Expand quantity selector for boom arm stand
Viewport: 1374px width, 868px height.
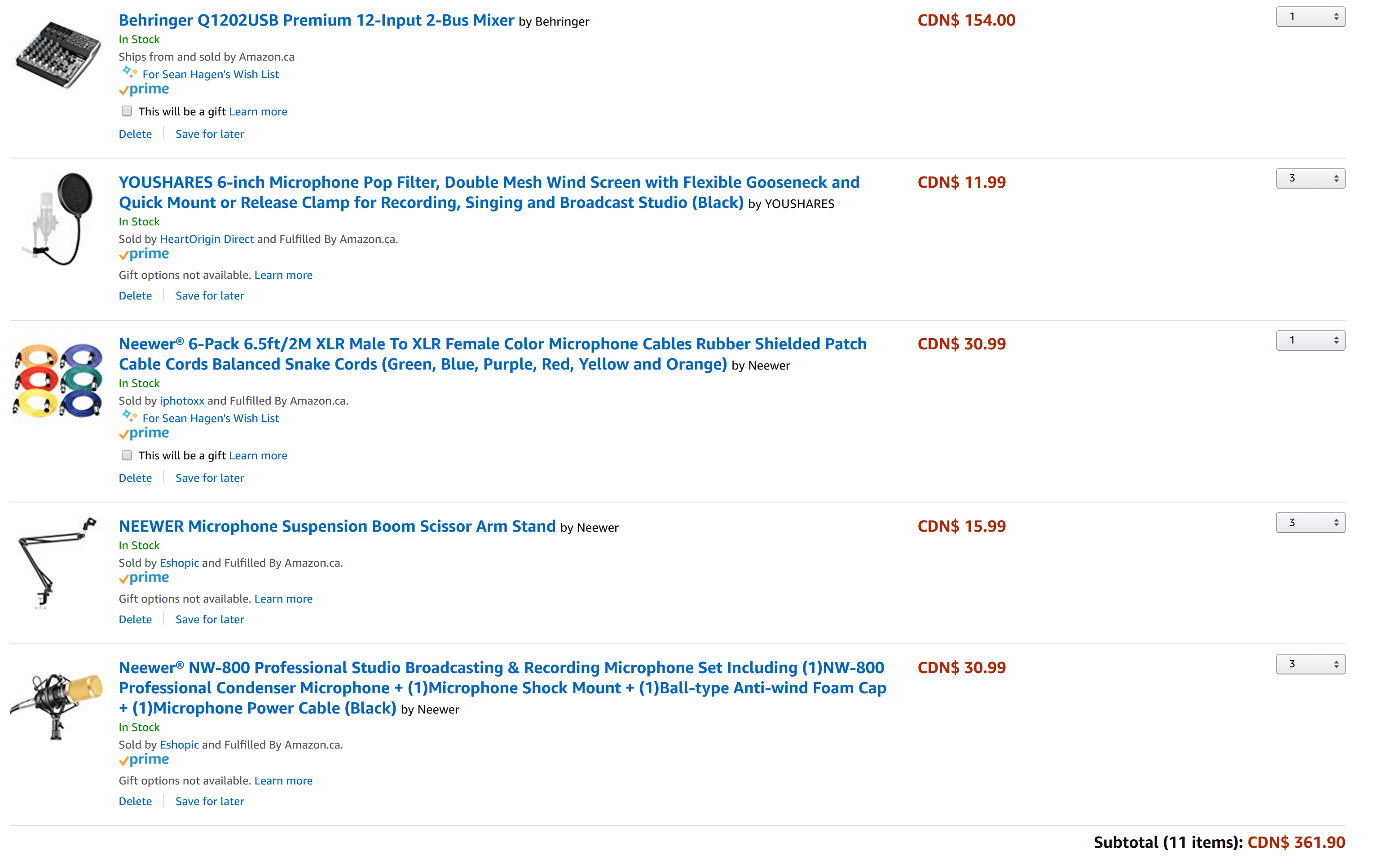[x=1311, y=523]
